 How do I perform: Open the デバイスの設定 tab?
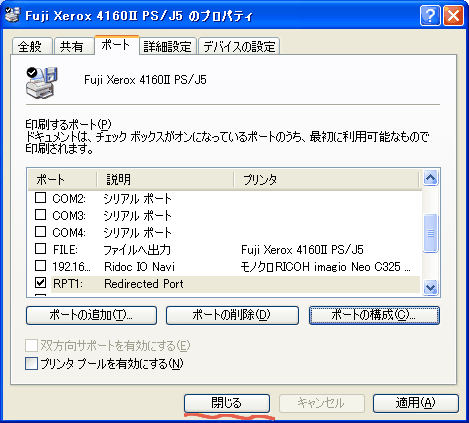point(239,46)
